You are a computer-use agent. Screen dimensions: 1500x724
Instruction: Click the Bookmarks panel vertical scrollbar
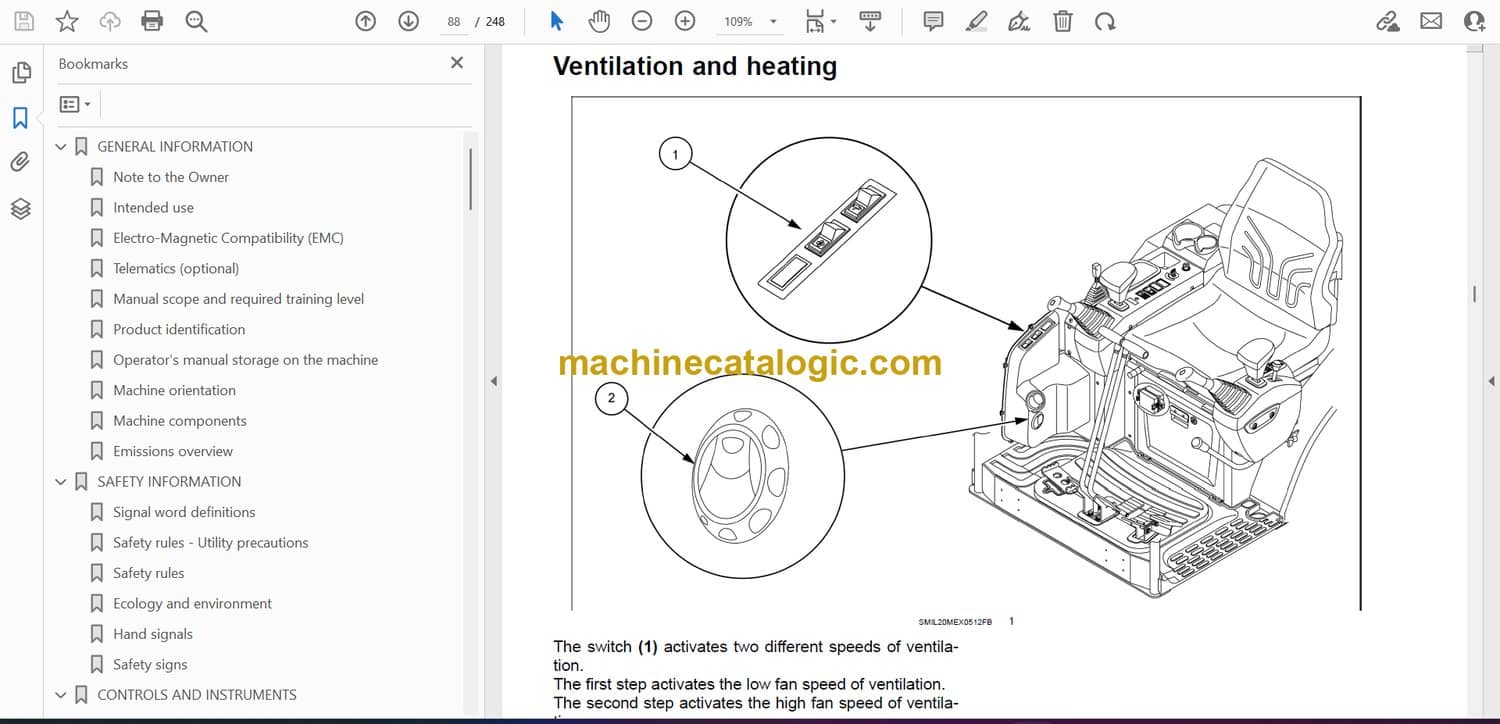[470, 179]
